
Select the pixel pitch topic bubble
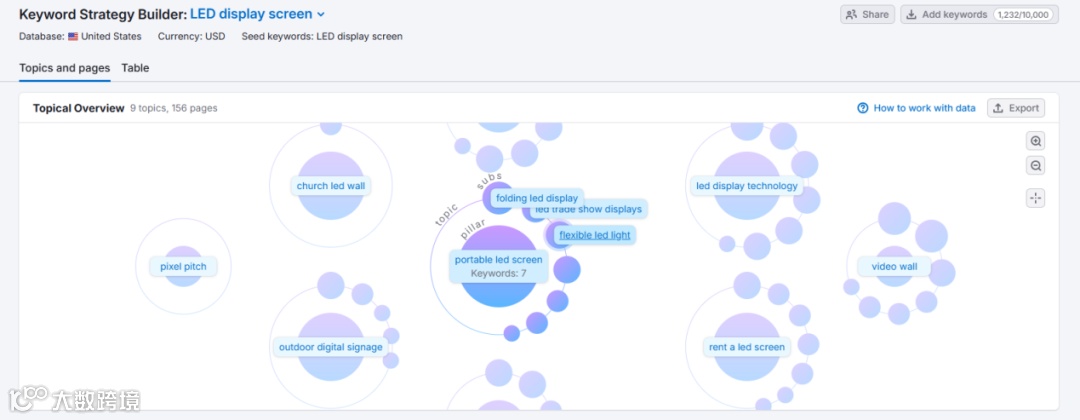pos(183,266)
